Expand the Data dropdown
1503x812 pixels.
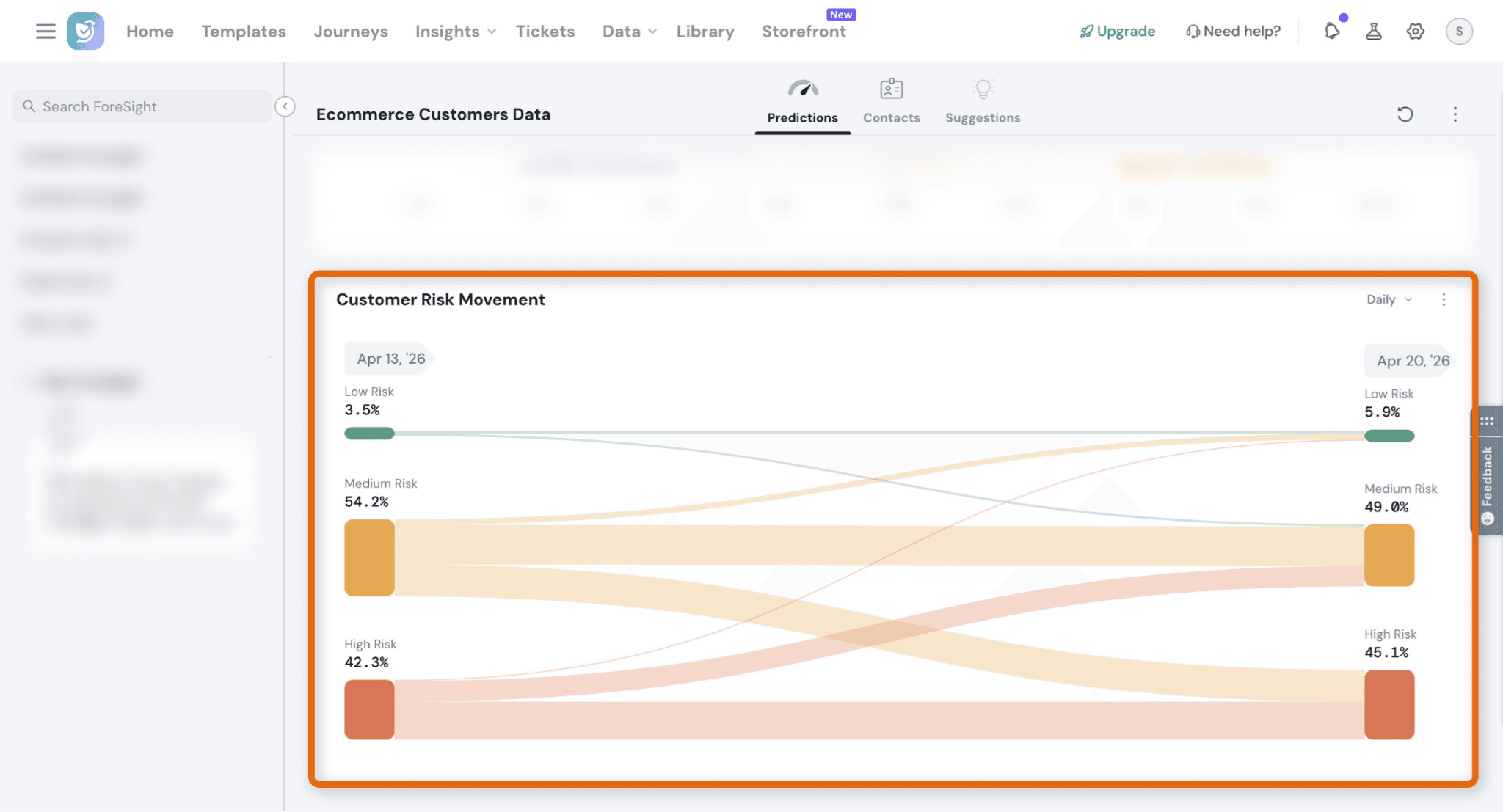(x=629, y=31)
